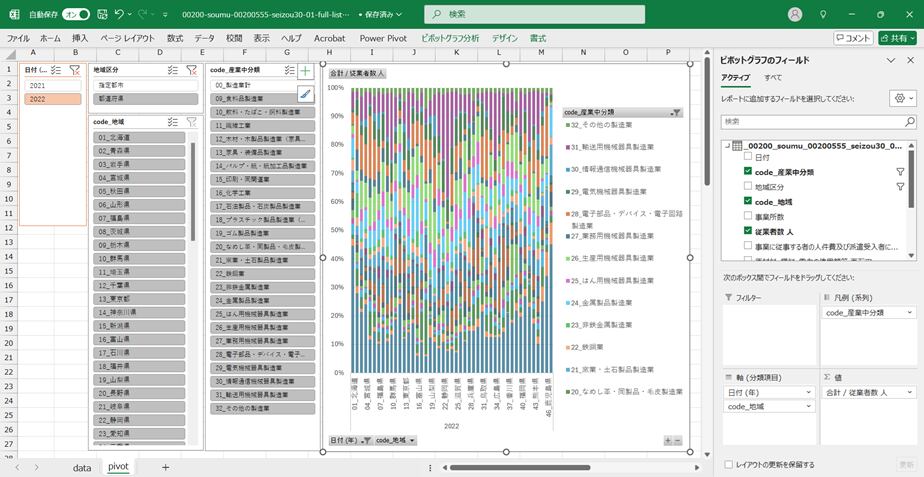924x477 pixels.
Task: Check レイアウトの更新を保留する checkbox
Action: [729, 465]
